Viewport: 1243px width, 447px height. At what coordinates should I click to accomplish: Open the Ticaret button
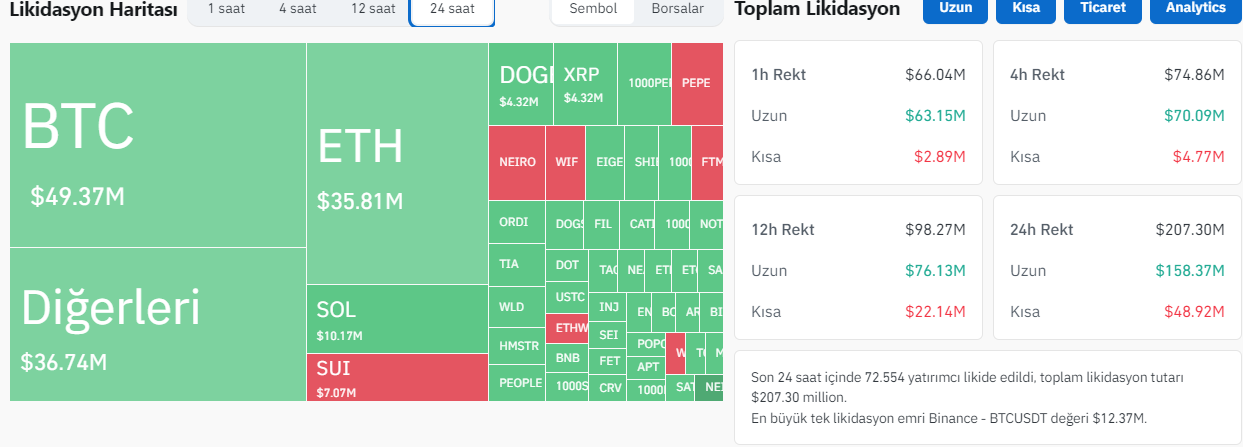point(1102,9)
